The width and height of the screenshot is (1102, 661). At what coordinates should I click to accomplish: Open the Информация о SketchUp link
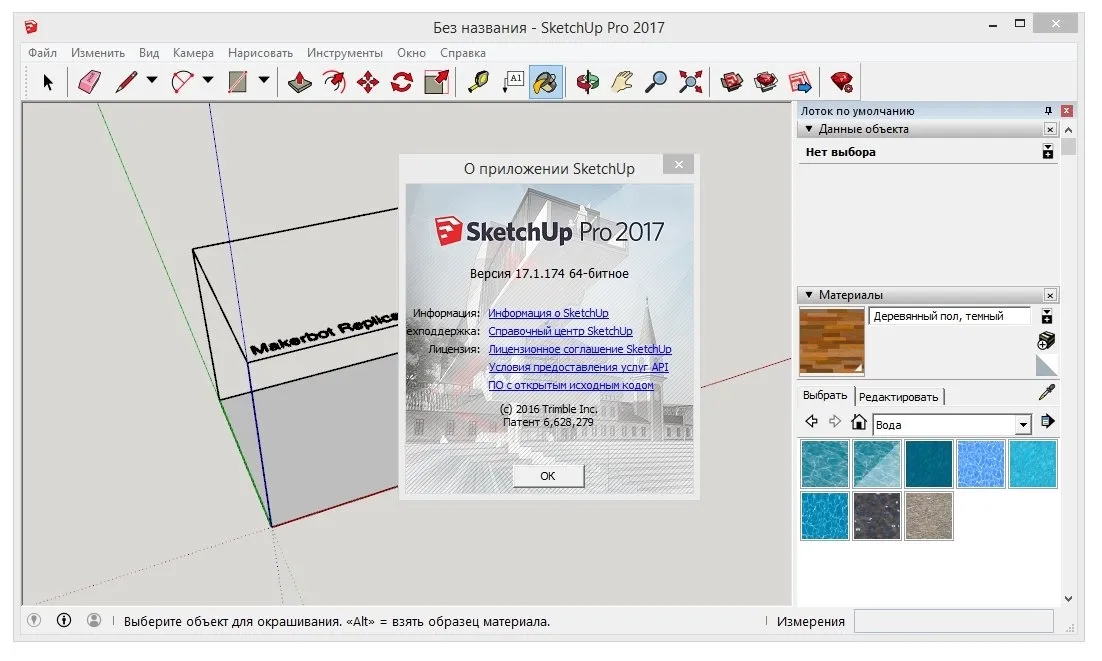(548, 313)
